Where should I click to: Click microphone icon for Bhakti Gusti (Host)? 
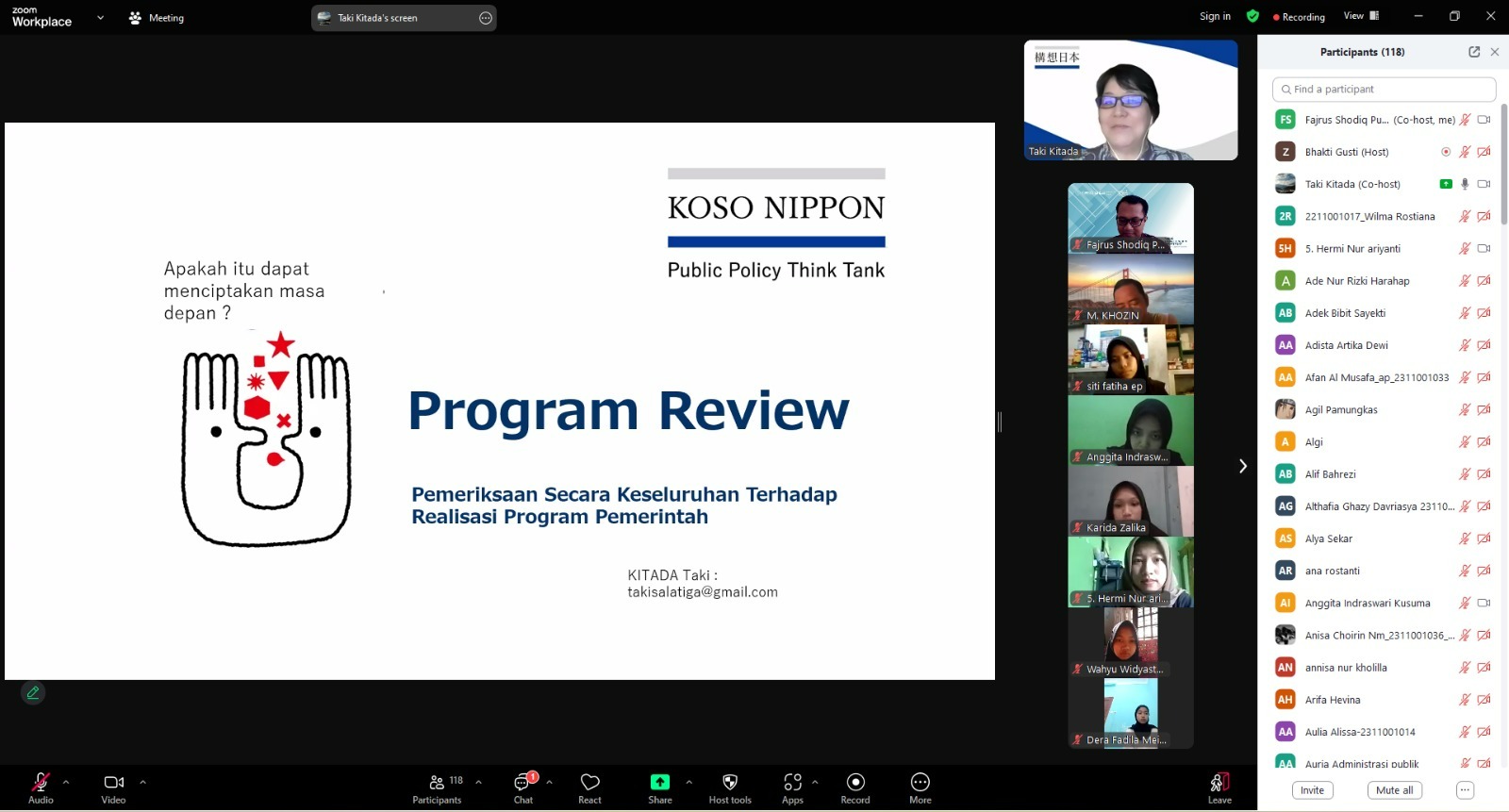1465,152
